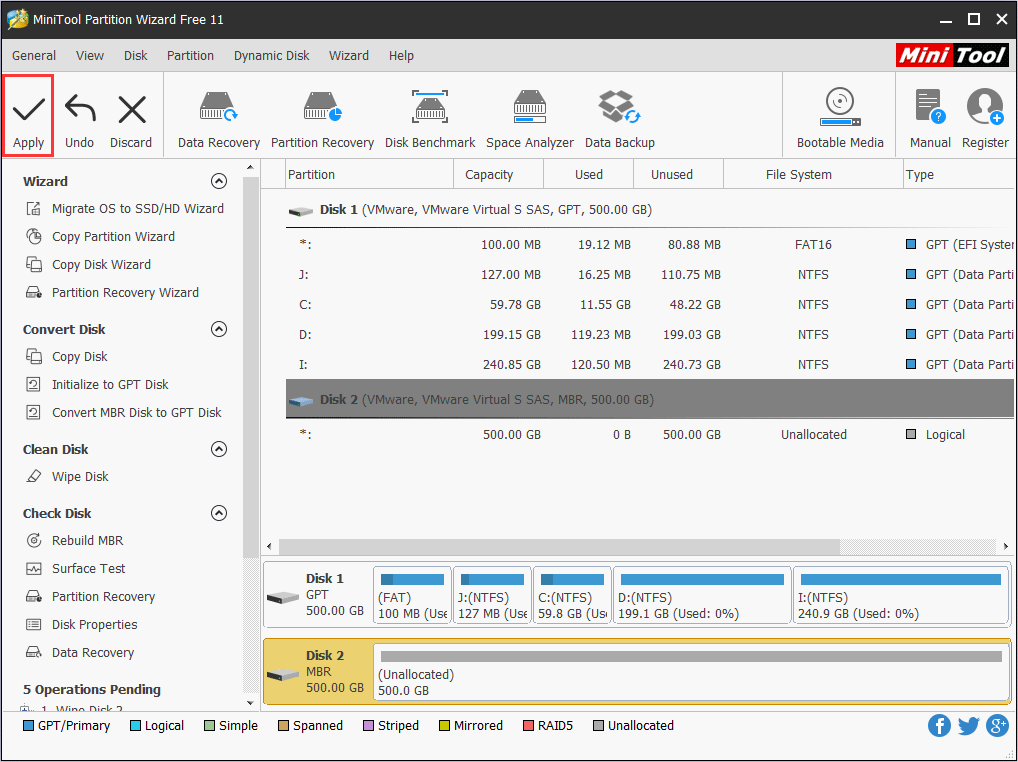Select the C: partition row
Image resolution: width=1018 pixels, height=762 pixels.
point(649,304)
